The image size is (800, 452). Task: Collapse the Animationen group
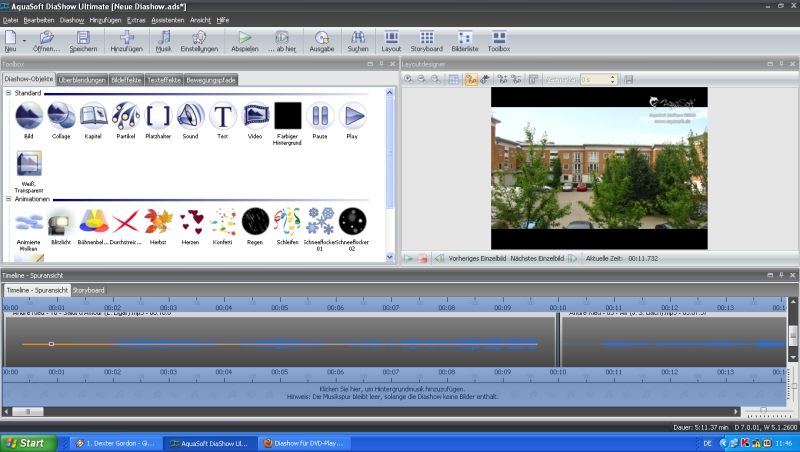pos(8,199)
